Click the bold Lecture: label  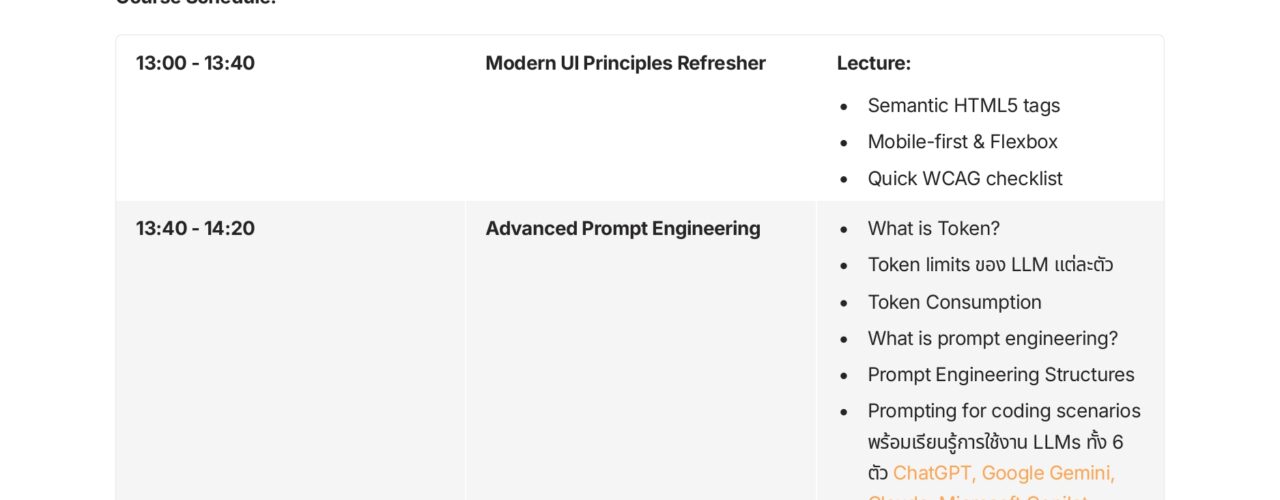(x=874, y=63)
